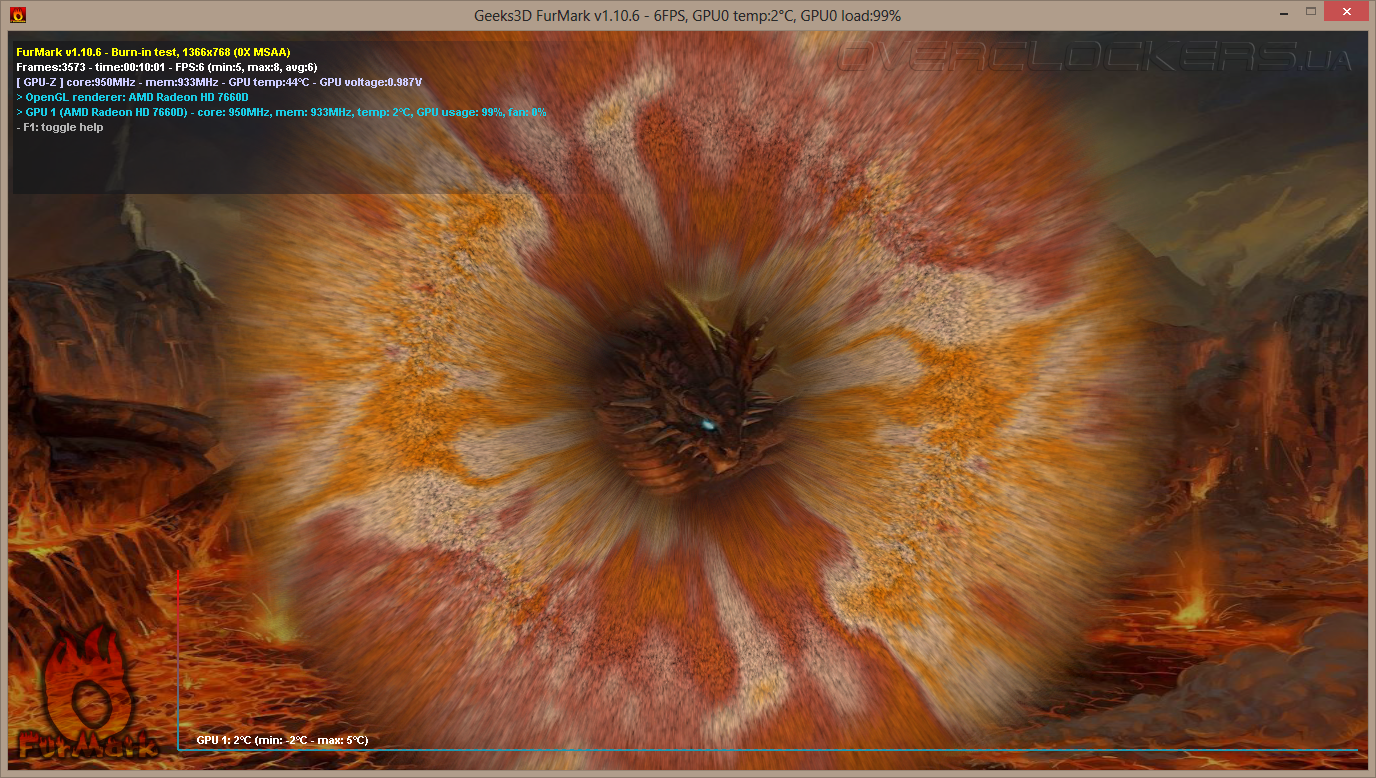Click the 'GPU 1 (AMD Radeon HD 7660D)' status line
The image size is (1376, 778).
pos(281,112)
